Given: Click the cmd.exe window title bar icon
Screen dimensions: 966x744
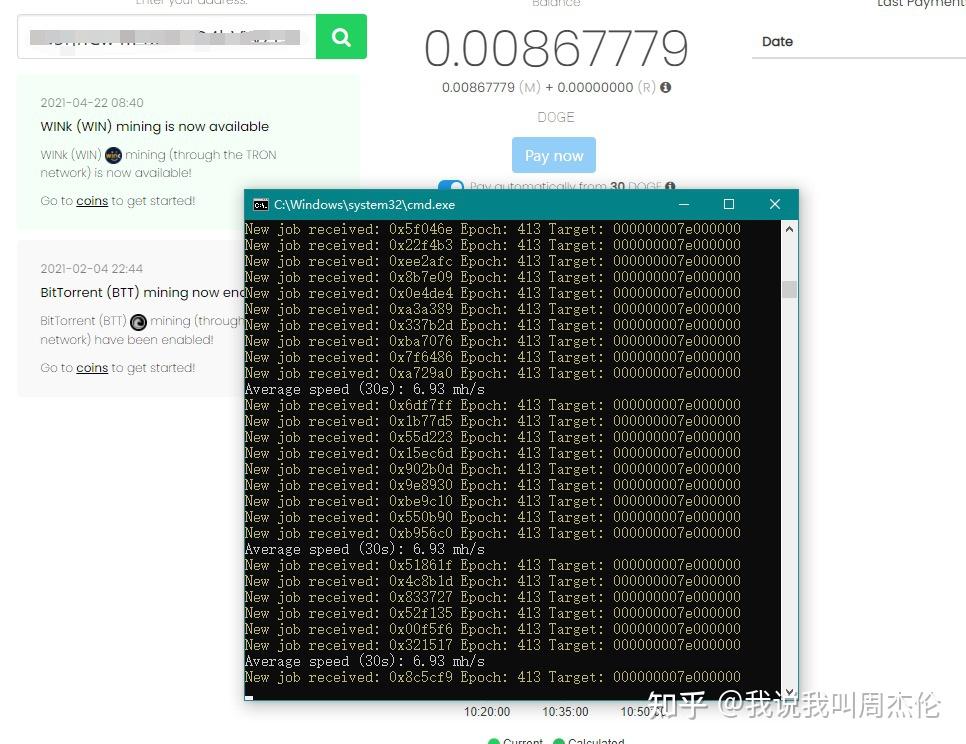Looking at the screenshot, I should tap(261, 204).
